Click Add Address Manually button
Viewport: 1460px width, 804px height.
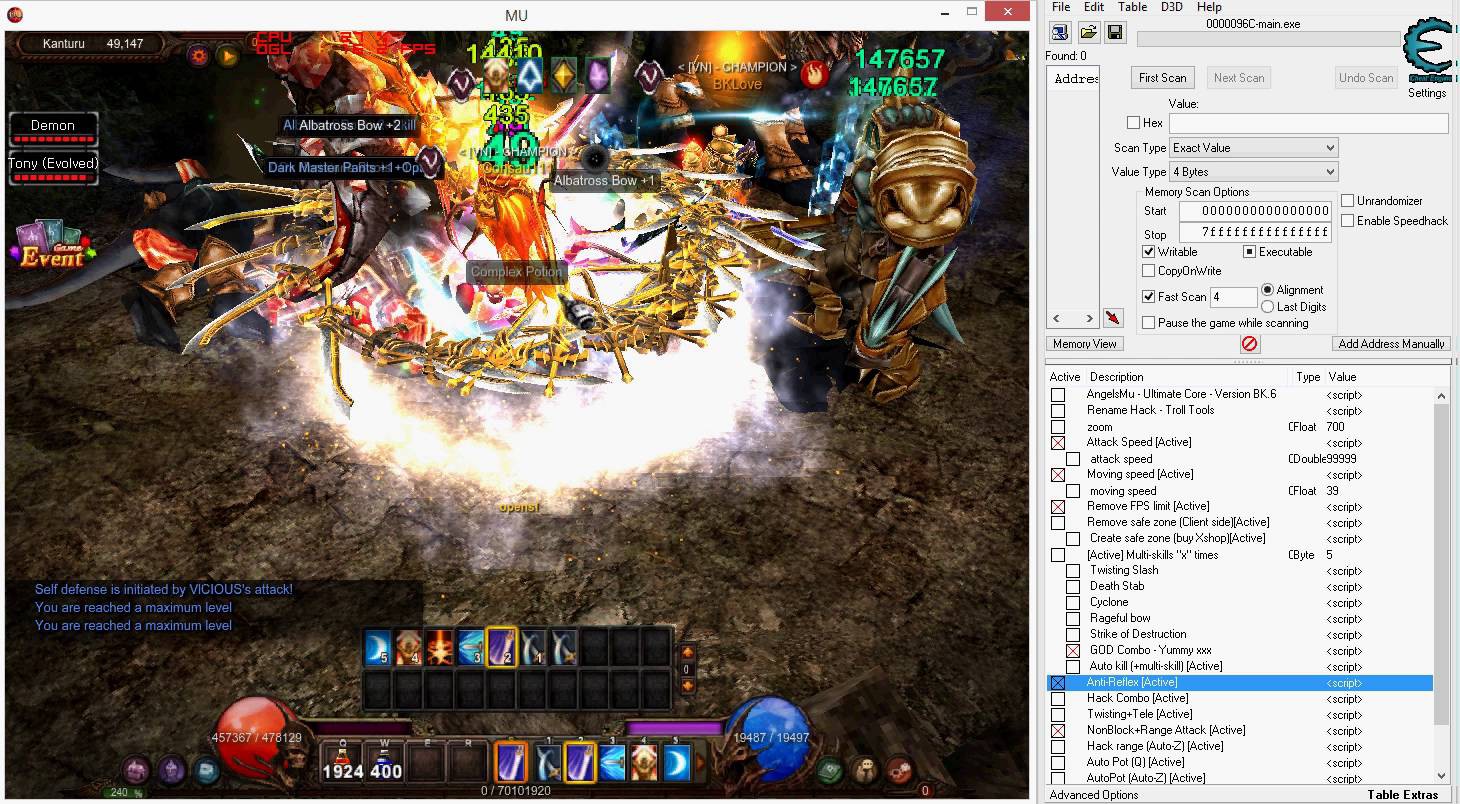tap(1391, 344)
